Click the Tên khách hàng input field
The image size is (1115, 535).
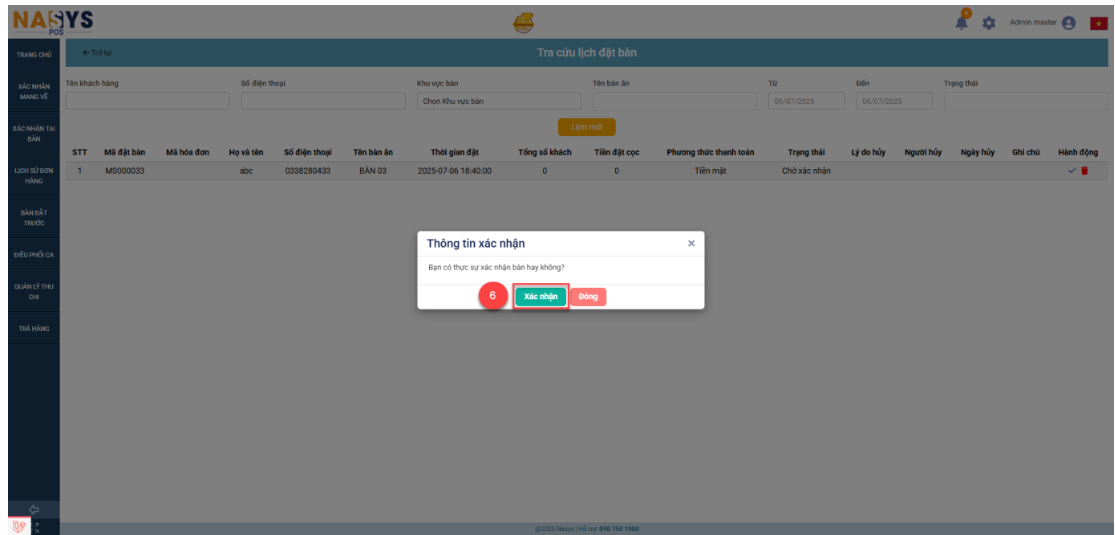click(x=147, y=101)
